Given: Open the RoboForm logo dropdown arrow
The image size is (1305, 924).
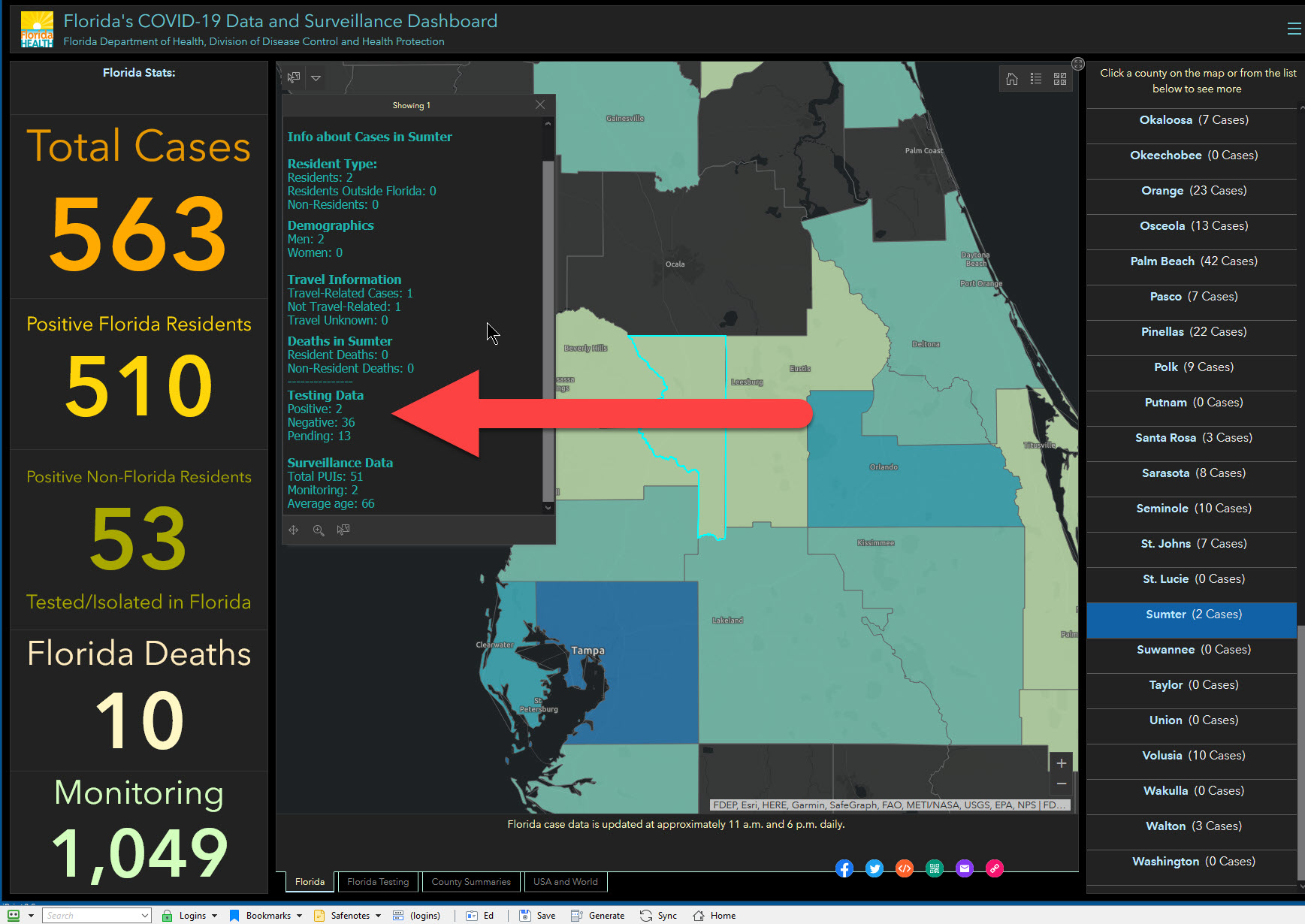Looking at the screenshot, I should 31,916.
